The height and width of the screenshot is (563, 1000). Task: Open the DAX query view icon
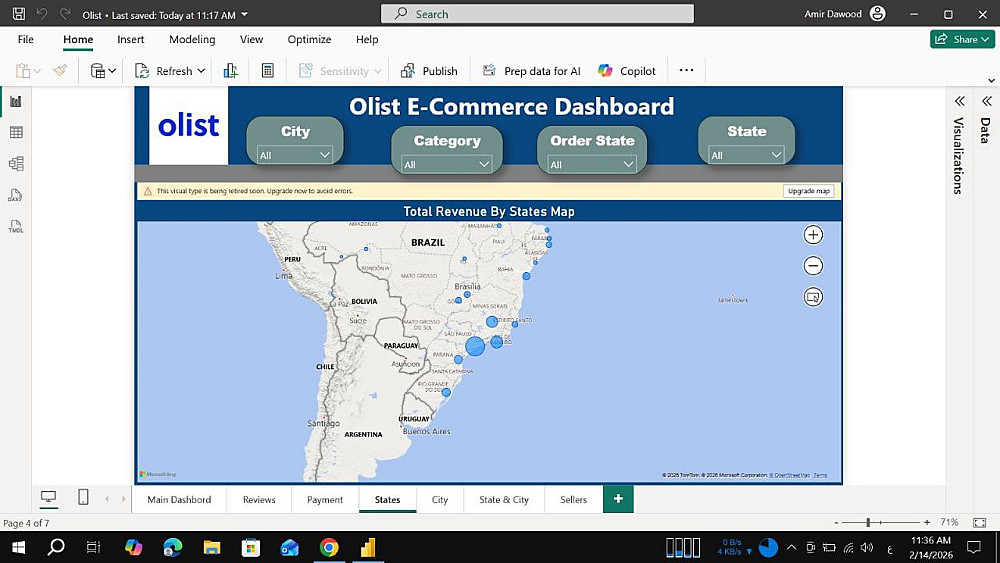click(16, 195)
